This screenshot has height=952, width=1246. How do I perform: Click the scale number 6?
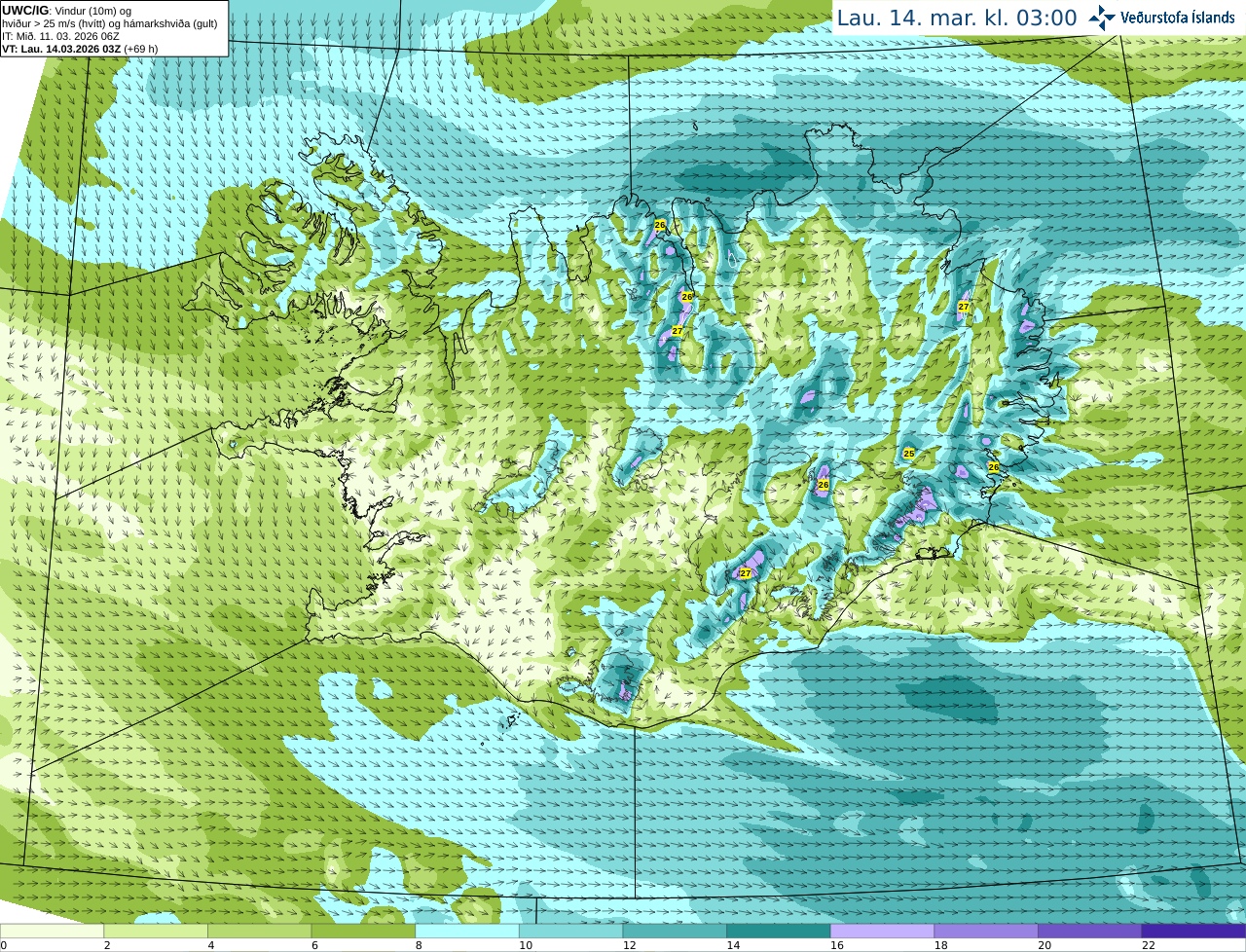tap(315, 945)
